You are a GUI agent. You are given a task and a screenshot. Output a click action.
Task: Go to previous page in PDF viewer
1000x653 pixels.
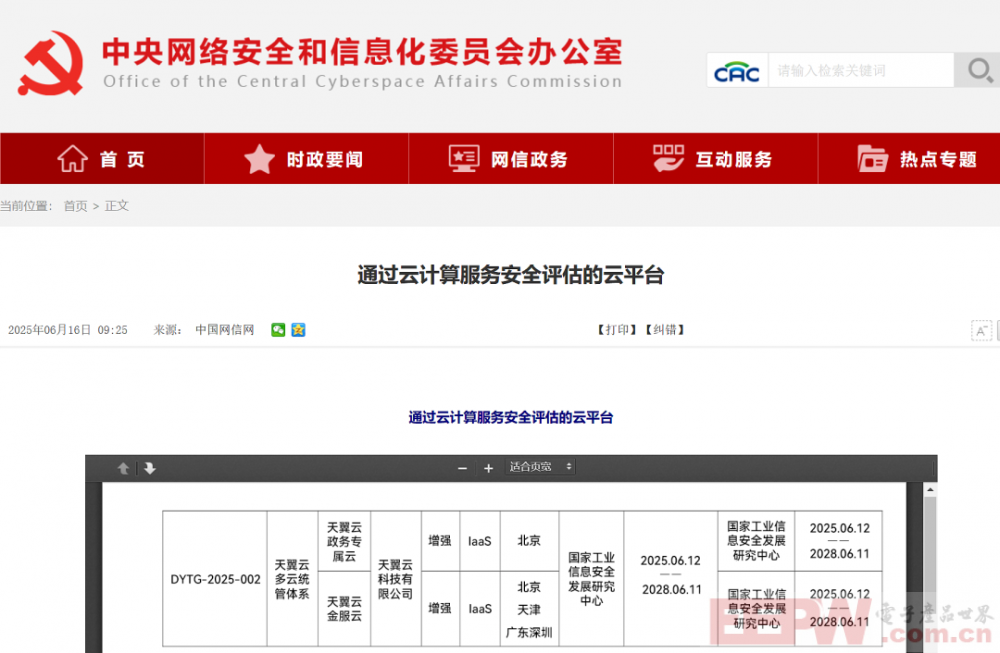124,468
